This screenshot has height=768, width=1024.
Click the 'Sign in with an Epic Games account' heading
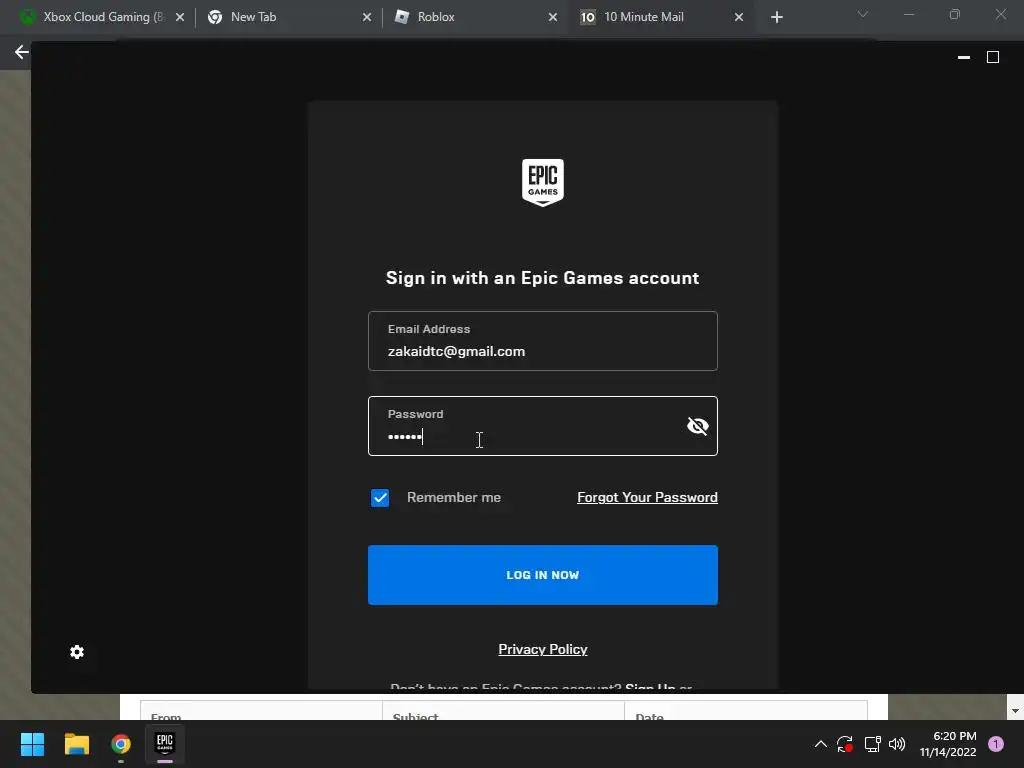[x=543, y=278]
